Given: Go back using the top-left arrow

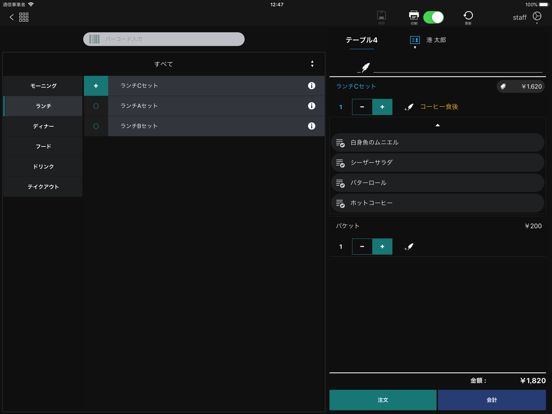Looking at the screenshot, I should click(x=12, y=17).
